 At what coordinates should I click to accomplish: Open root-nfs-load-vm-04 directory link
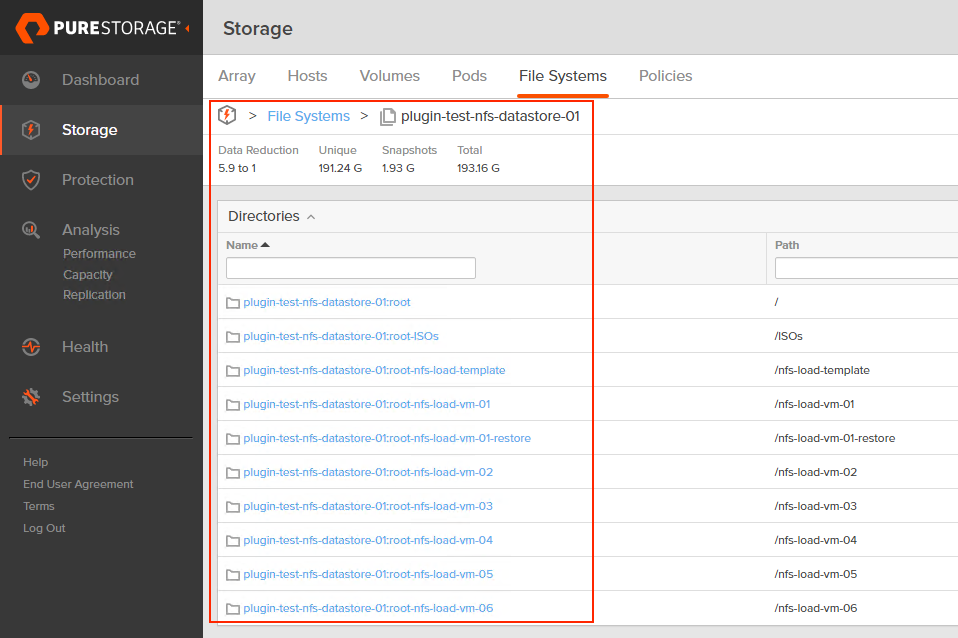[x=368, y=540]
